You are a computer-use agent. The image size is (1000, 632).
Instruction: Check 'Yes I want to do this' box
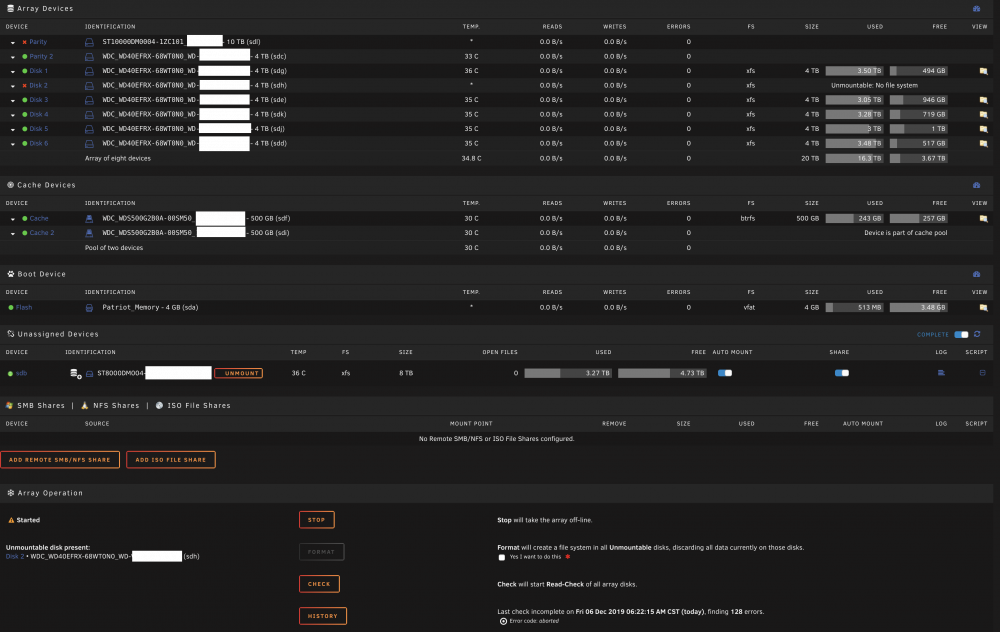click(x=502, y=557)
